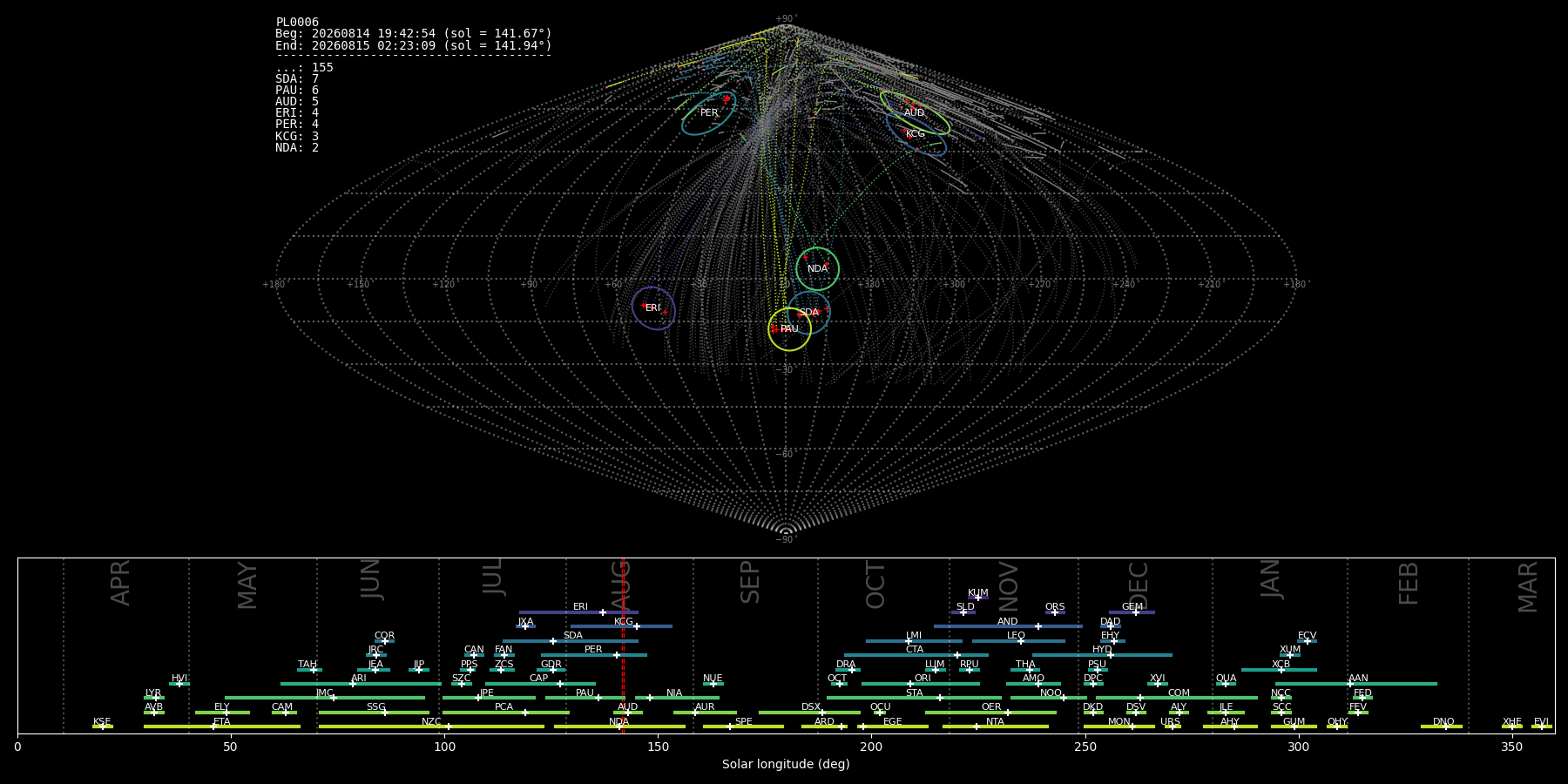This screenshot has width=1568, height=784.
Task: Select the PL0006 header text
Action: click(x=297, y=23)
